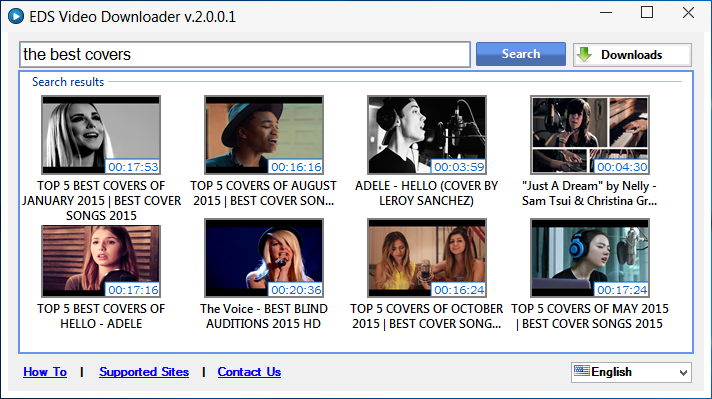The image size is (712, 399).
Task: Select the Covers of August 2015 thumbnail
Action: point(264,135)
